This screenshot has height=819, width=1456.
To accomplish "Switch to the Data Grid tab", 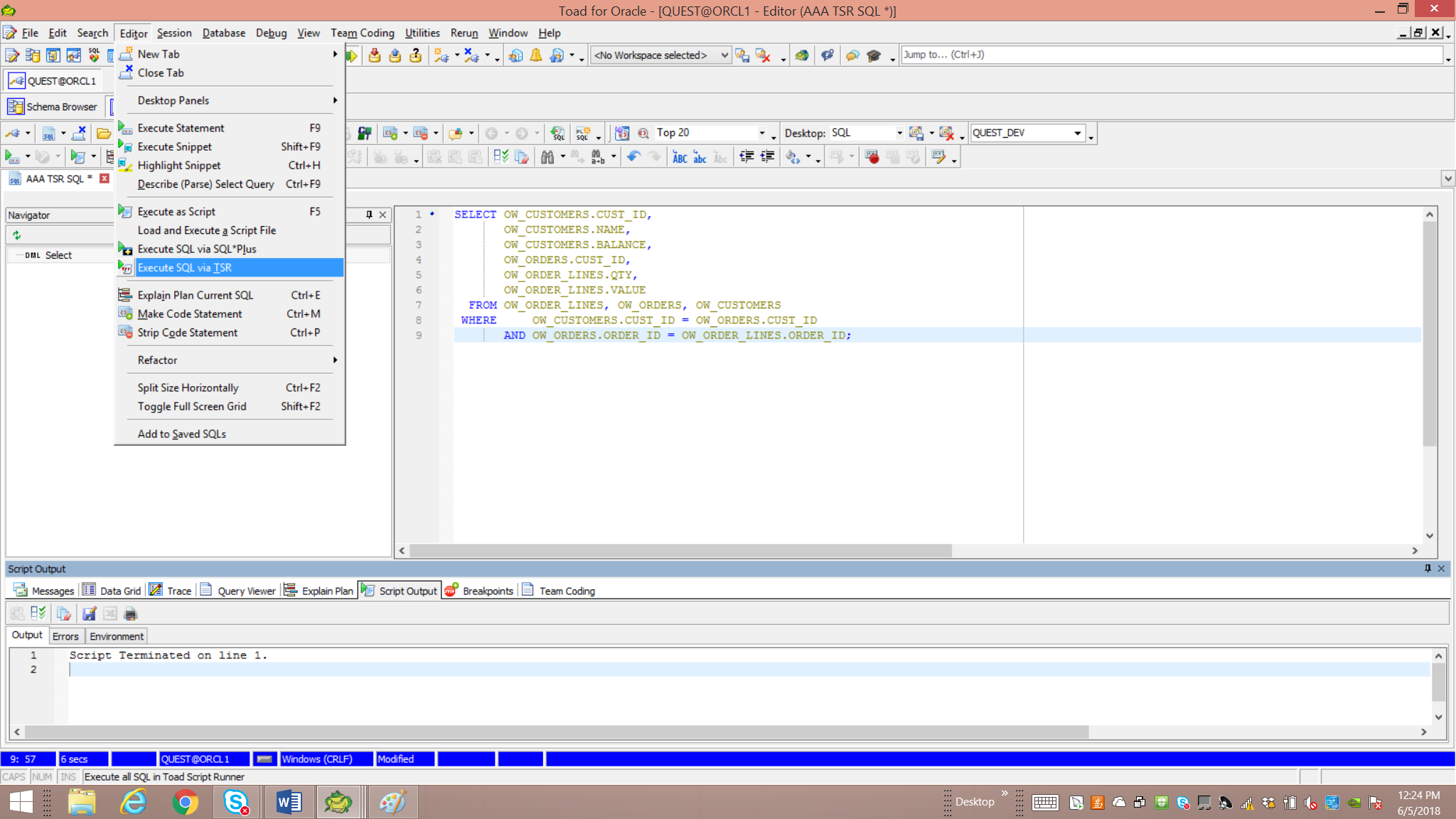I will (112, 591).
